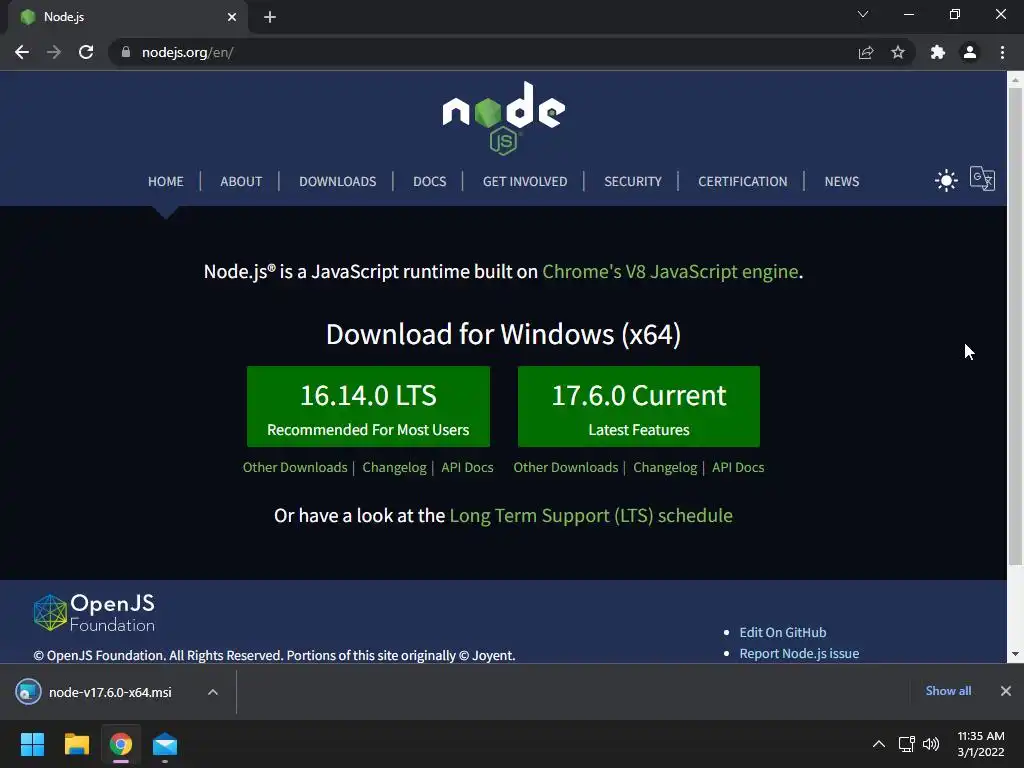Go back to the previous page
This screenshot has height=768, width=1024.
pos(22,52)
